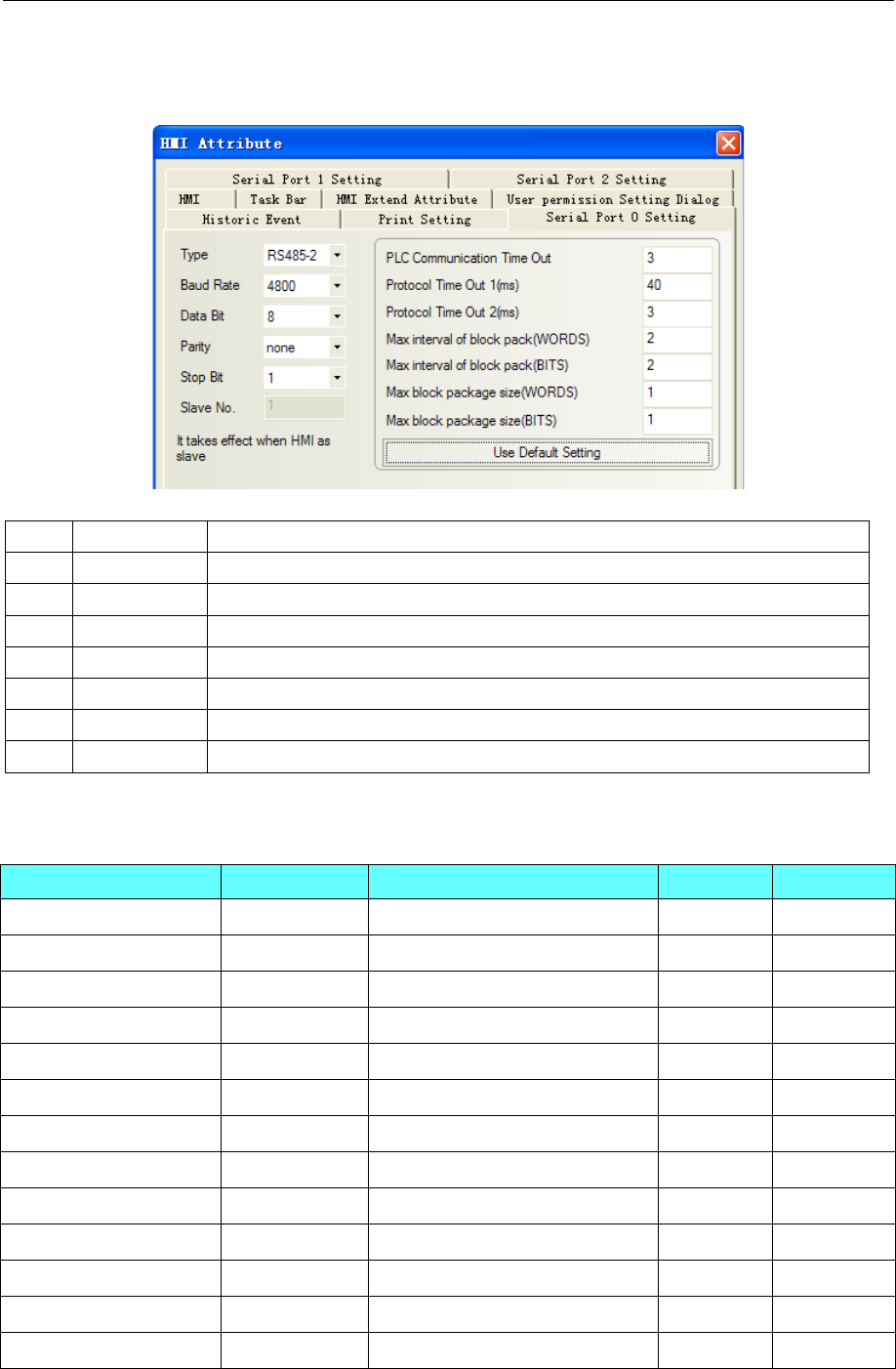Click the 'PLC Communication Time Out' label

tap(468, 258)
